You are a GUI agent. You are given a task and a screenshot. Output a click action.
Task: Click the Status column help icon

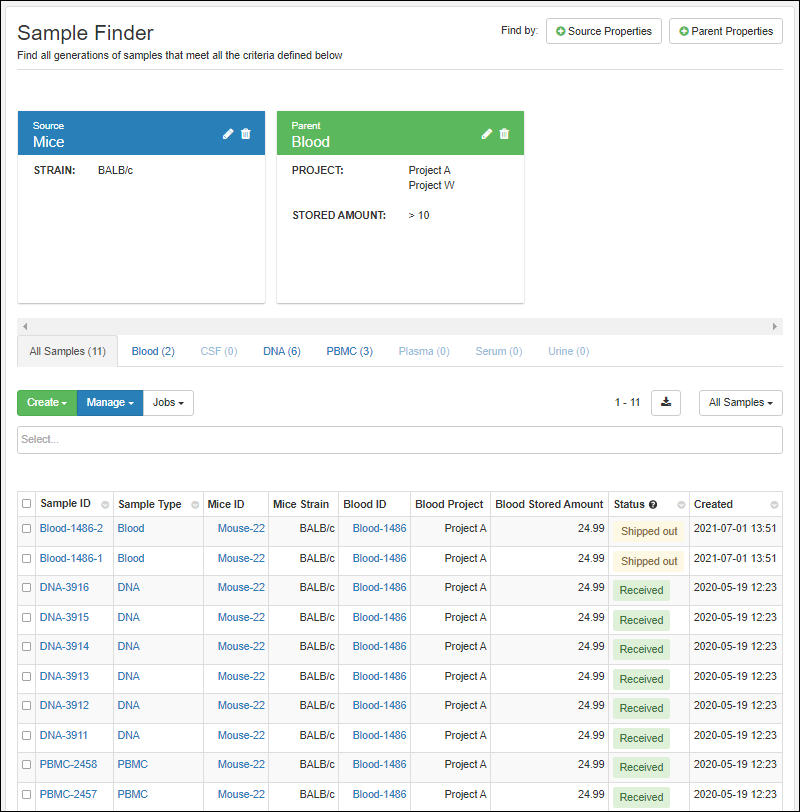point(652,505)
